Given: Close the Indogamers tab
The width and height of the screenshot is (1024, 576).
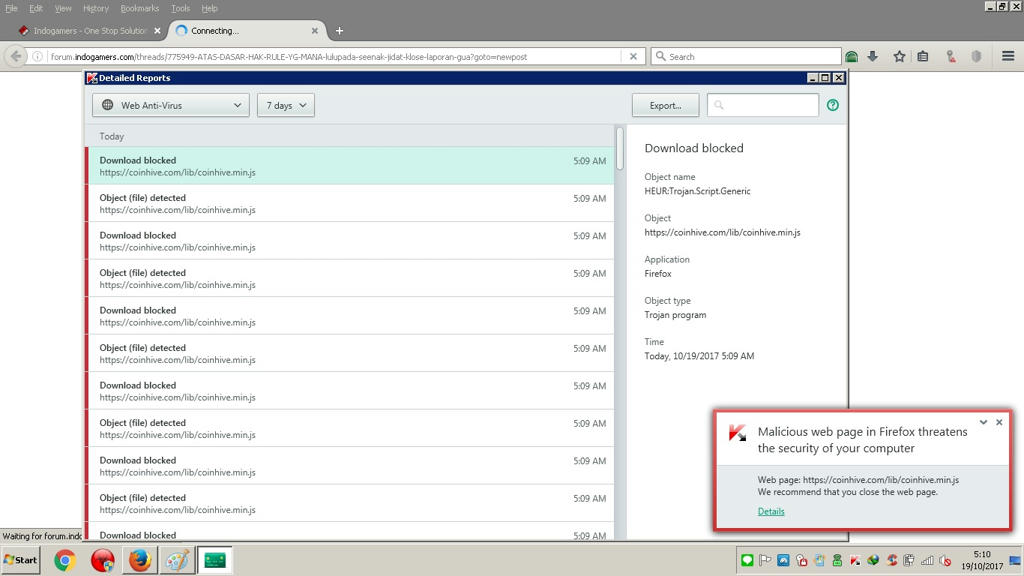Looking at the screenshot, I should 157,31.
